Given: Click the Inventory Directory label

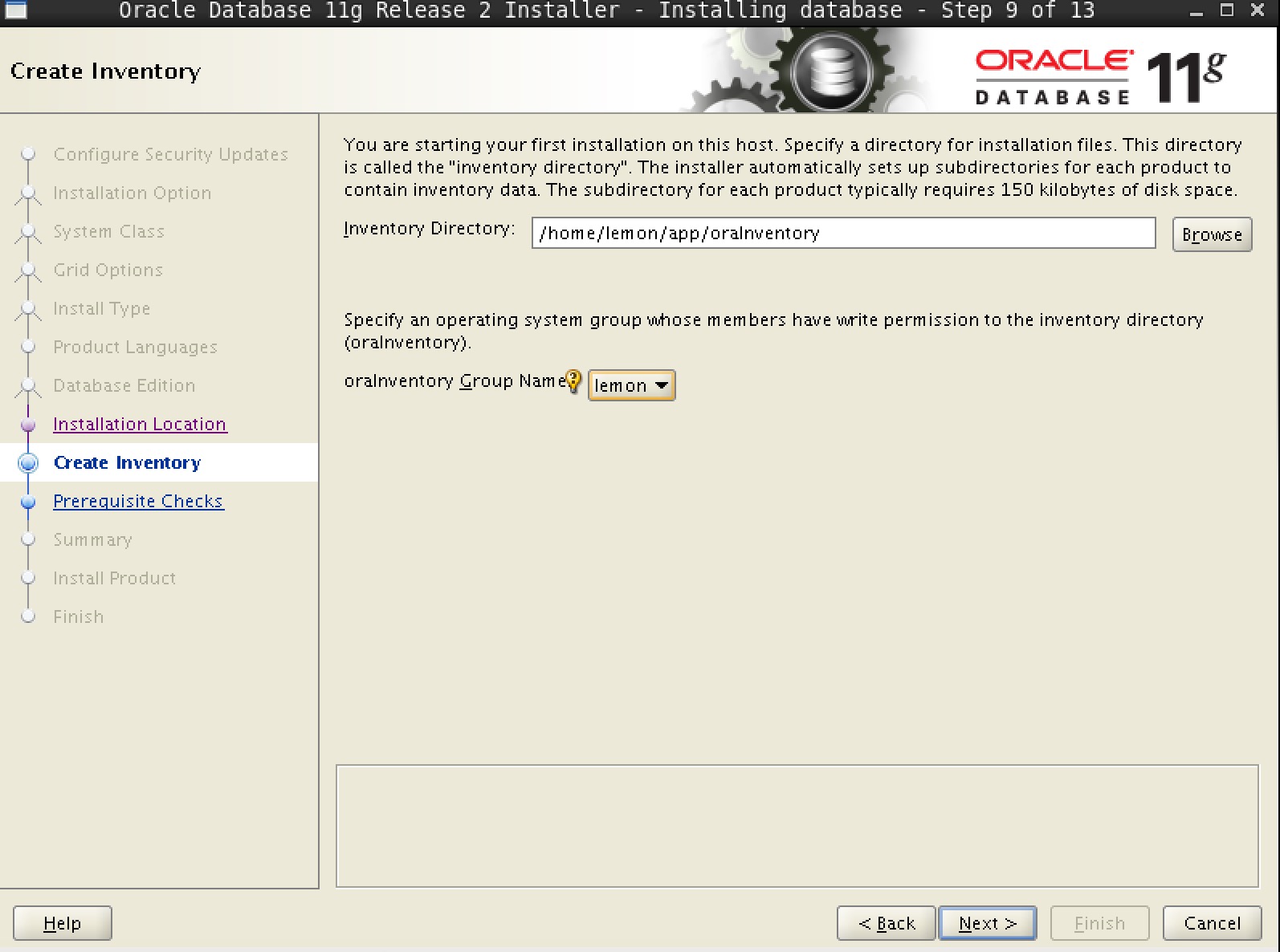Looking at the screenshot, I should 429,228.
